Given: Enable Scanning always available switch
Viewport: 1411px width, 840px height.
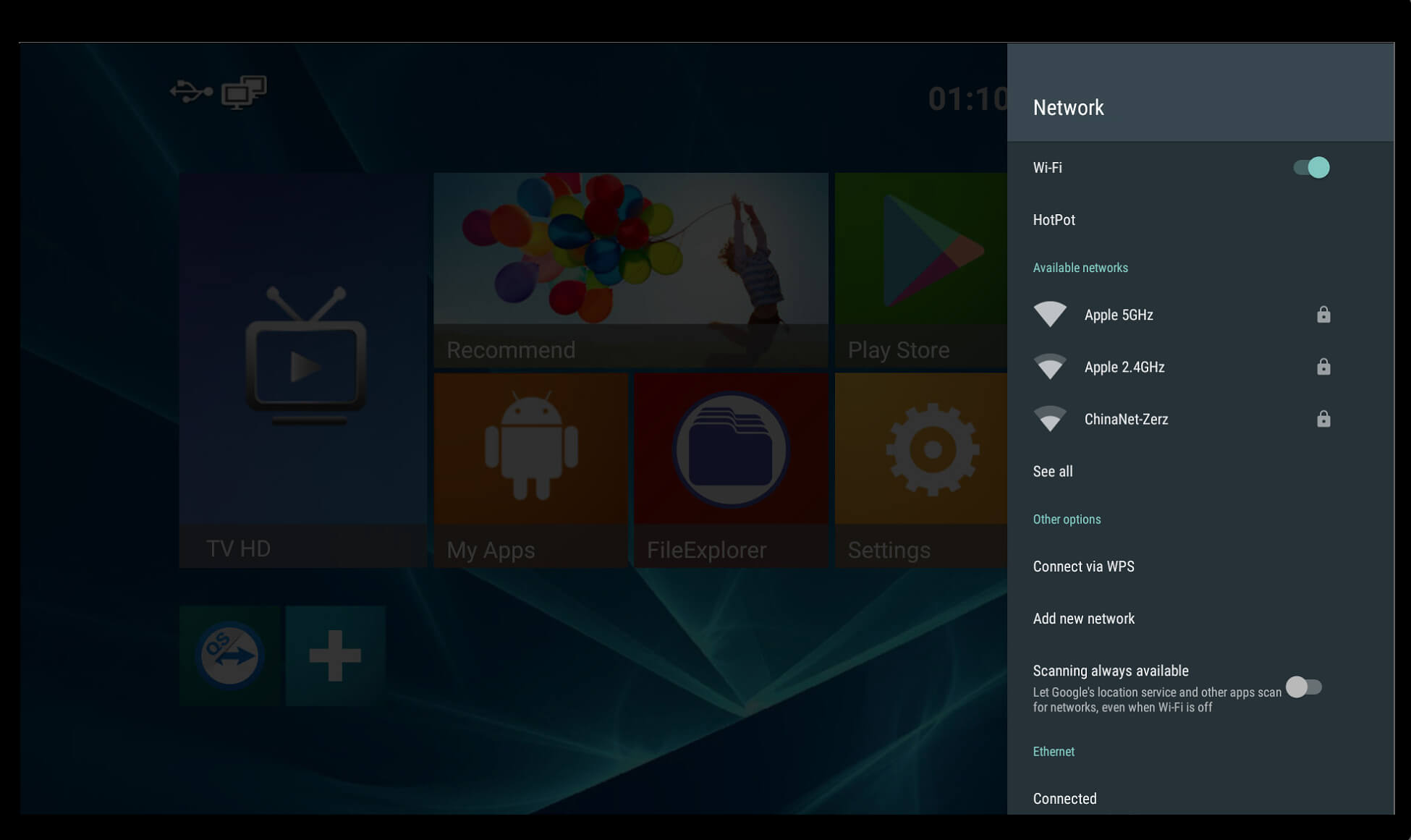Looking at the screenshot, I should coord(1304,687).
